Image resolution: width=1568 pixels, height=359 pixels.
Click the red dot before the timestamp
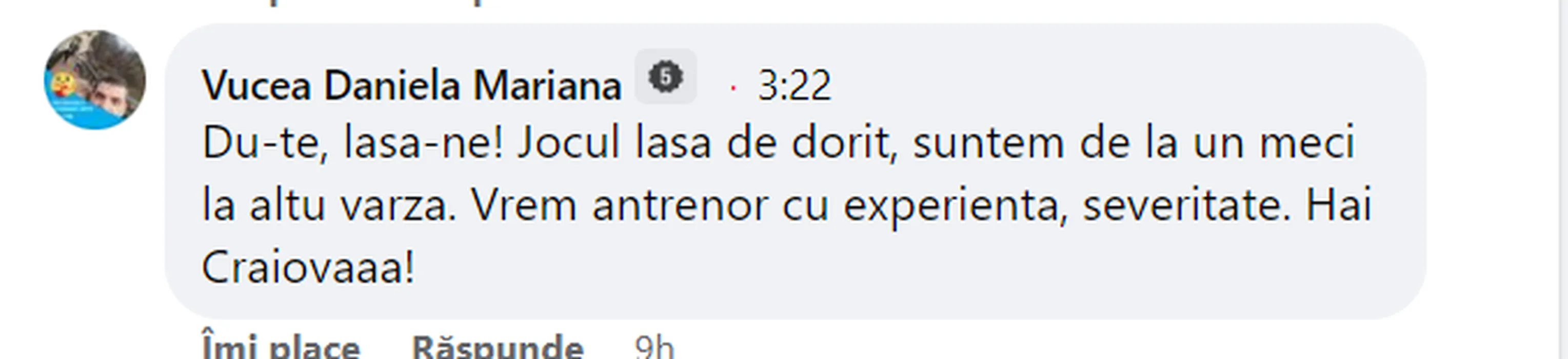733,88
